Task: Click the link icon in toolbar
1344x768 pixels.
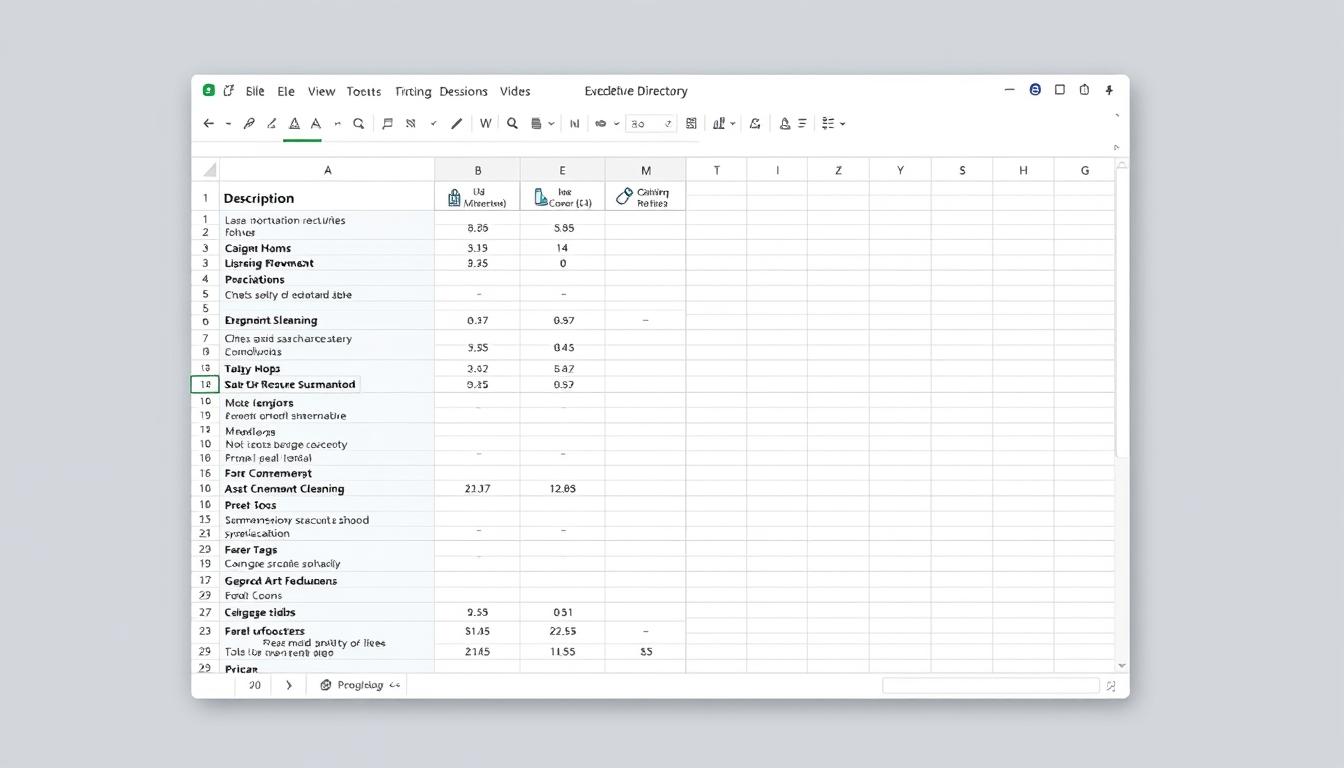Action: pos(600,124)
